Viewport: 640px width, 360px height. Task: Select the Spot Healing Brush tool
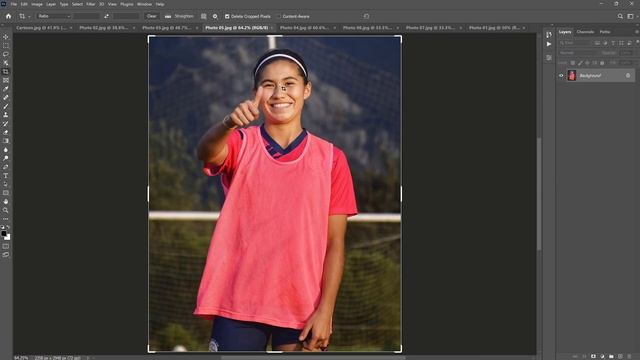click(6, 98)
